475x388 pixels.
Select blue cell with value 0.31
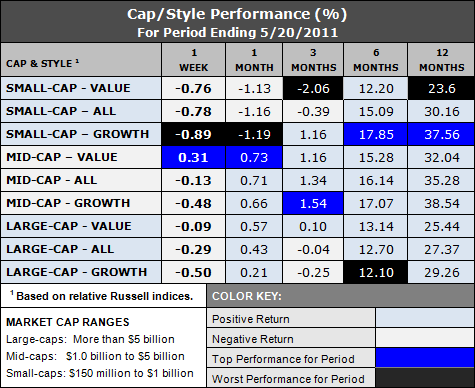194,157
